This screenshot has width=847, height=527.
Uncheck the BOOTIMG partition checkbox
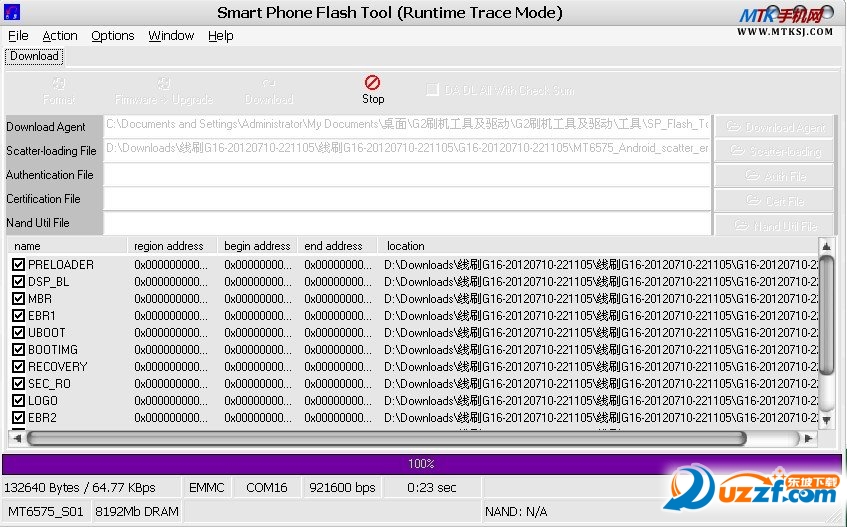[x=18, y=350]
